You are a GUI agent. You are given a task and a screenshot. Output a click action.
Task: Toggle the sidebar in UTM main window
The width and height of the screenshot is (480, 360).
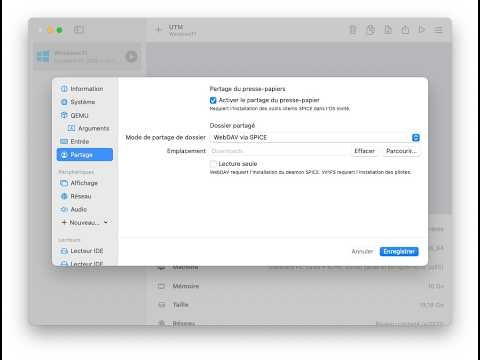pos(79,29)
